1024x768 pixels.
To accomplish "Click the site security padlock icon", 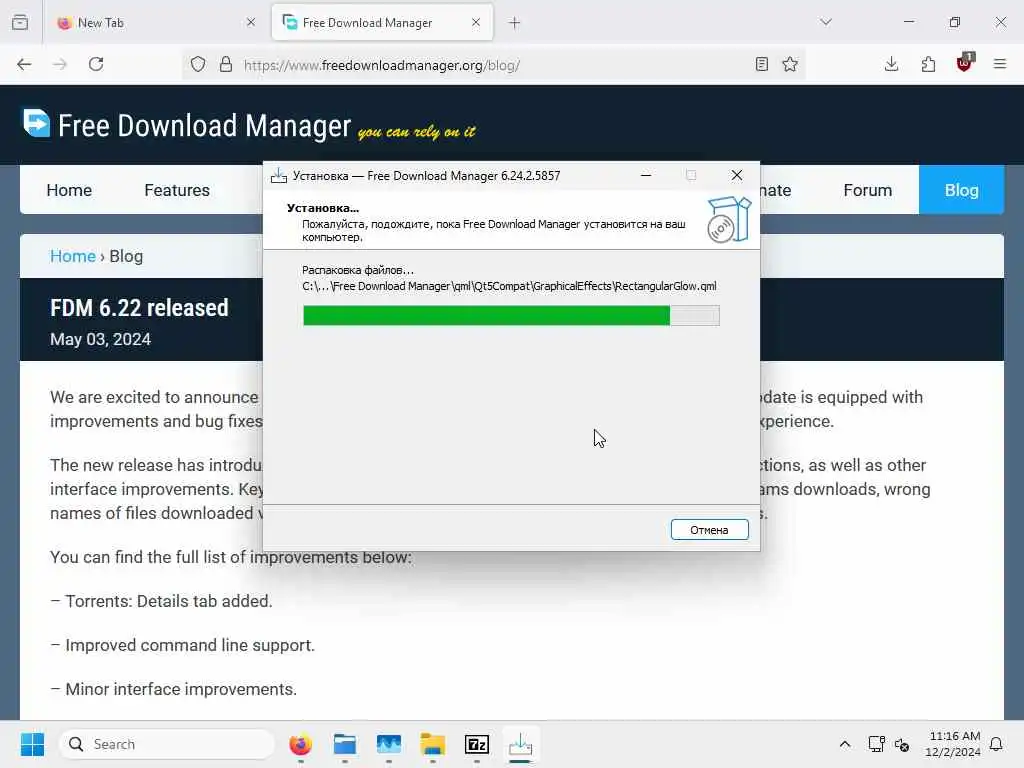I will [x=226, y=64].
